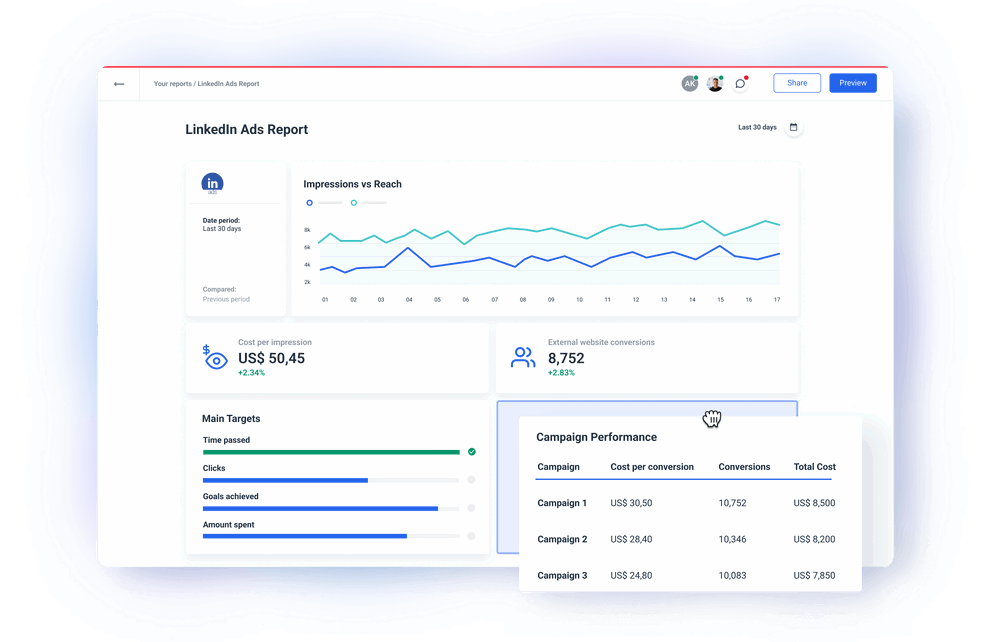Image resolution: width=992 pixels, height=642 pixels.
Task: Click the user photo avatar
Action: coord(714,84)
